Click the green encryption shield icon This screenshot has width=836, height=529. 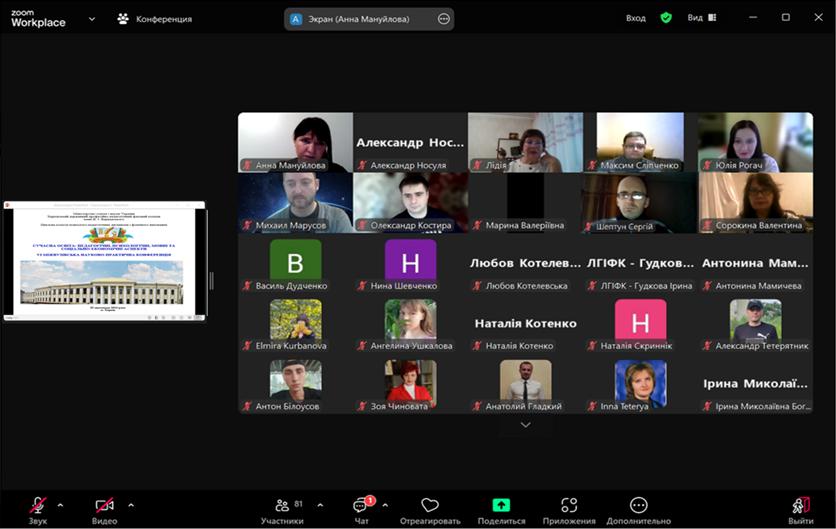point(666,18)
